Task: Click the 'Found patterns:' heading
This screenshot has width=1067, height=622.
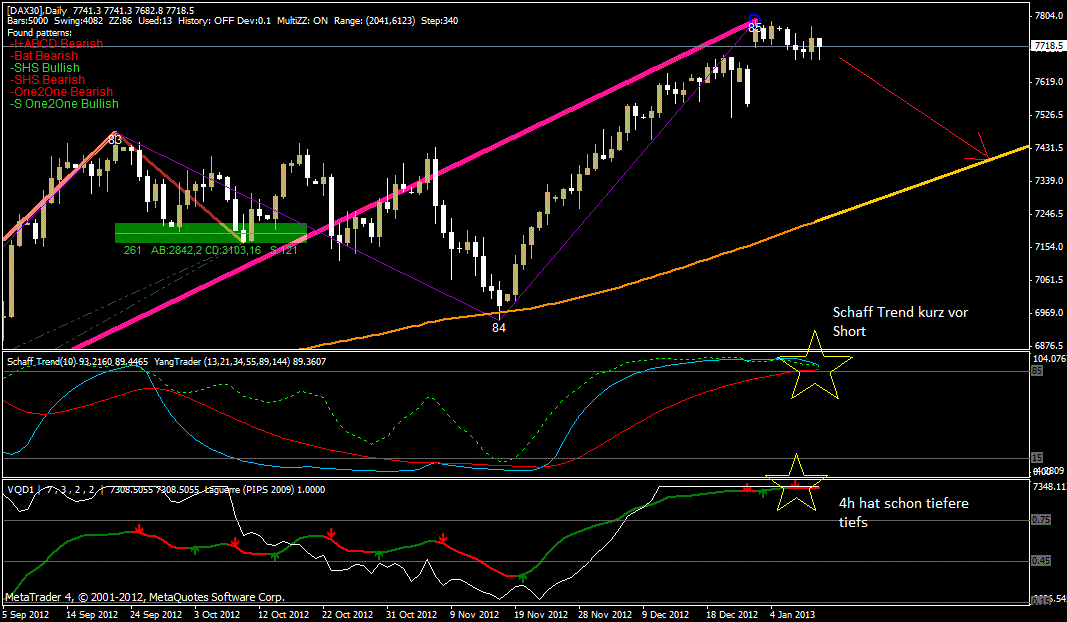Action: point(39,33)
